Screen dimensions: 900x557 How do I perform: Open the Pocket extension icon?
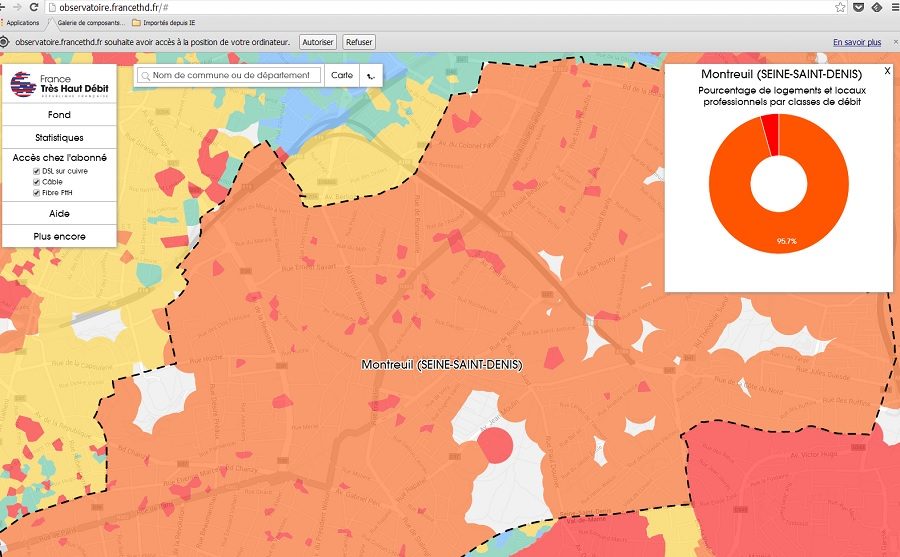point(858,7)
